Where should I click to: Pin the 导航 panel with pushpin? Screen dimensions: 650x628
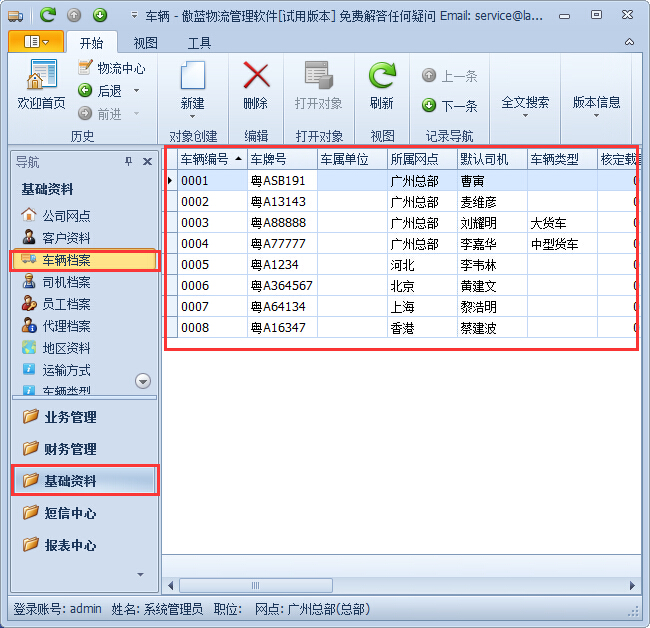(128, 162)
